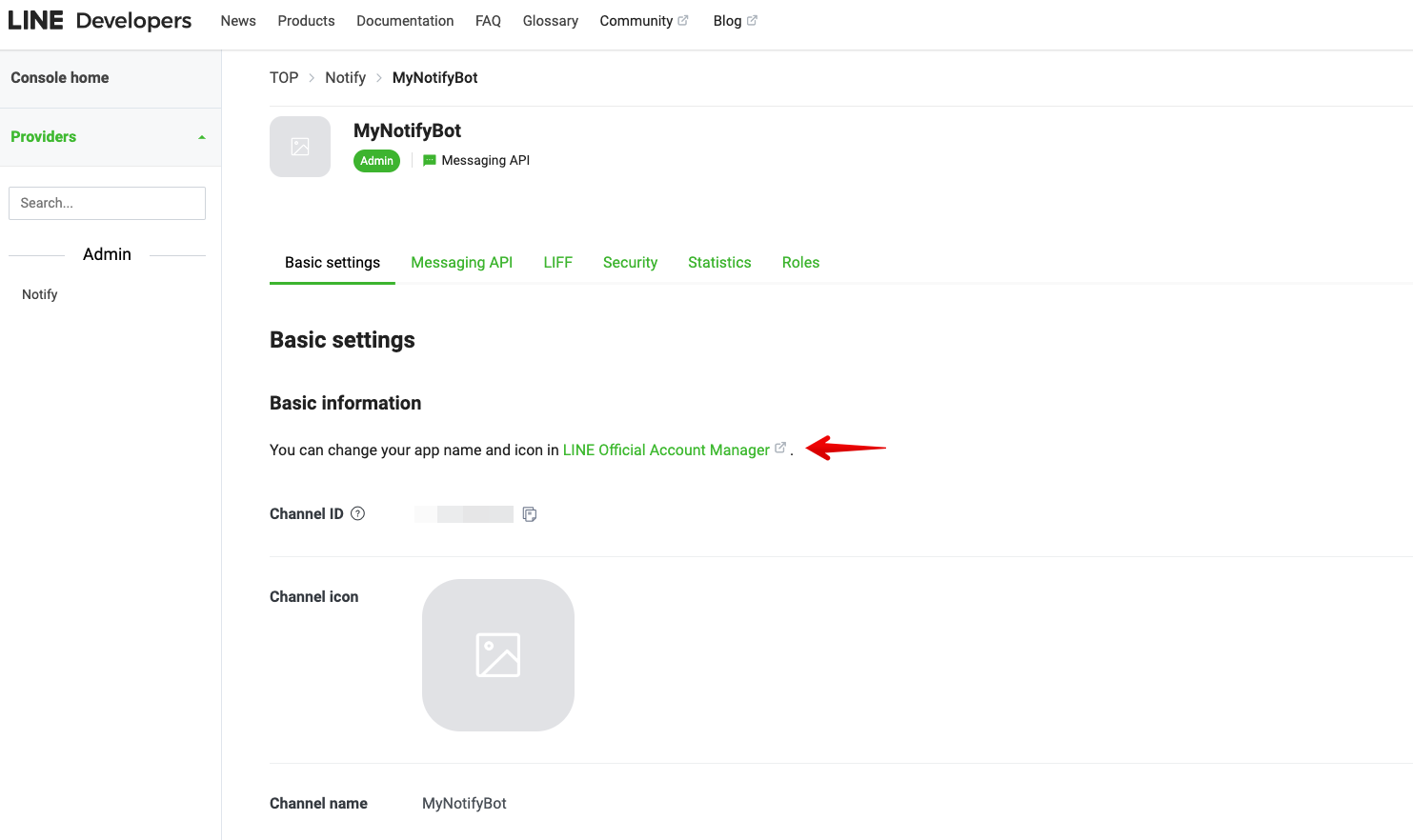Click the Channel name label
The height and width of the screenshot is (840, 1413).
coord(318,804)
